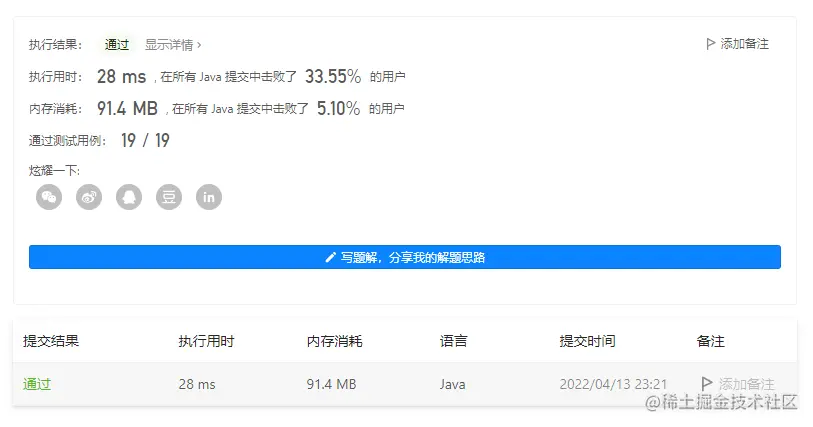The height and width of the screenshot is (427, 813).
Task: Click the large 91.4 MB memory value
Action: pos(127,108)
